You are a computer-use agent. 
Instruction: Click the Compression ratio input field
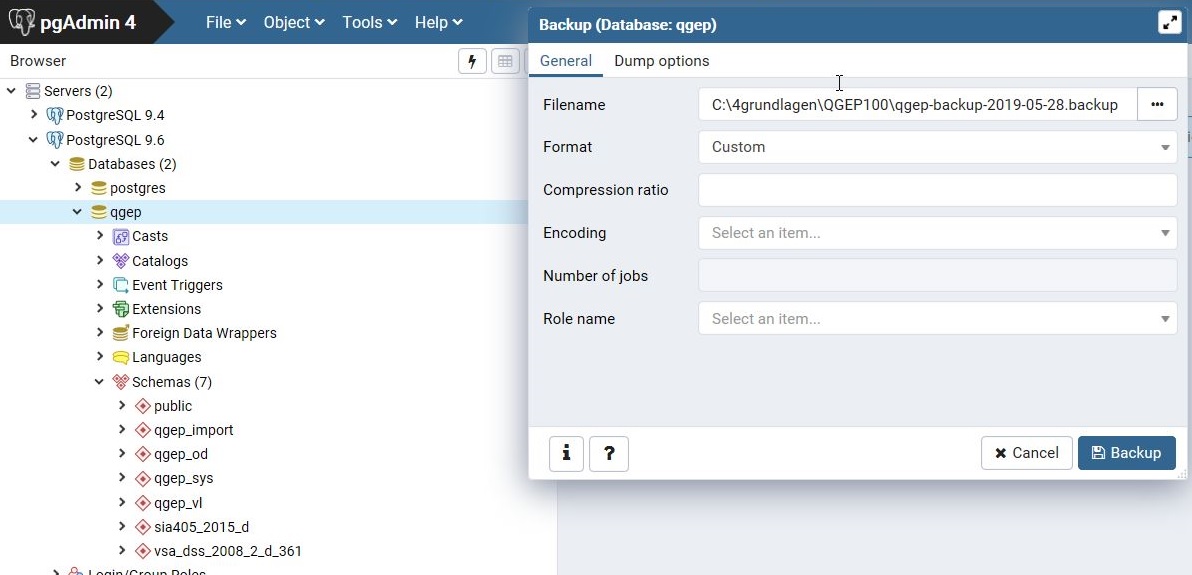tap(937, 190)
